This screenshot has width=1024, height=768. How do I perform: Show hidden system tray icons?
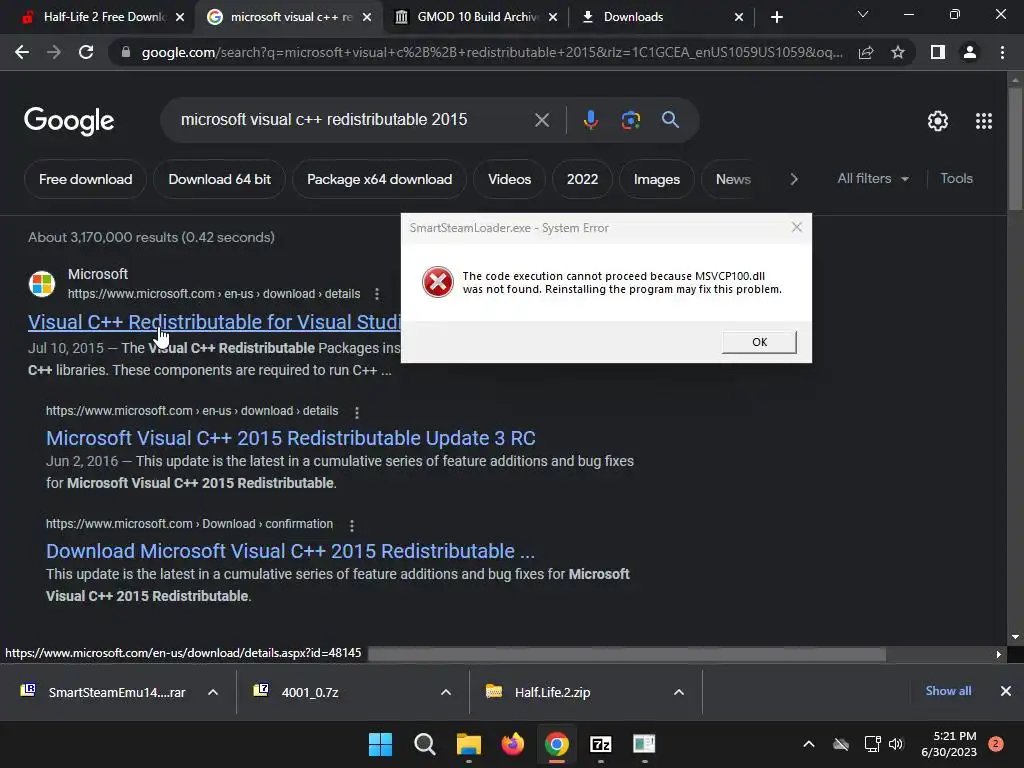[808, 744]
